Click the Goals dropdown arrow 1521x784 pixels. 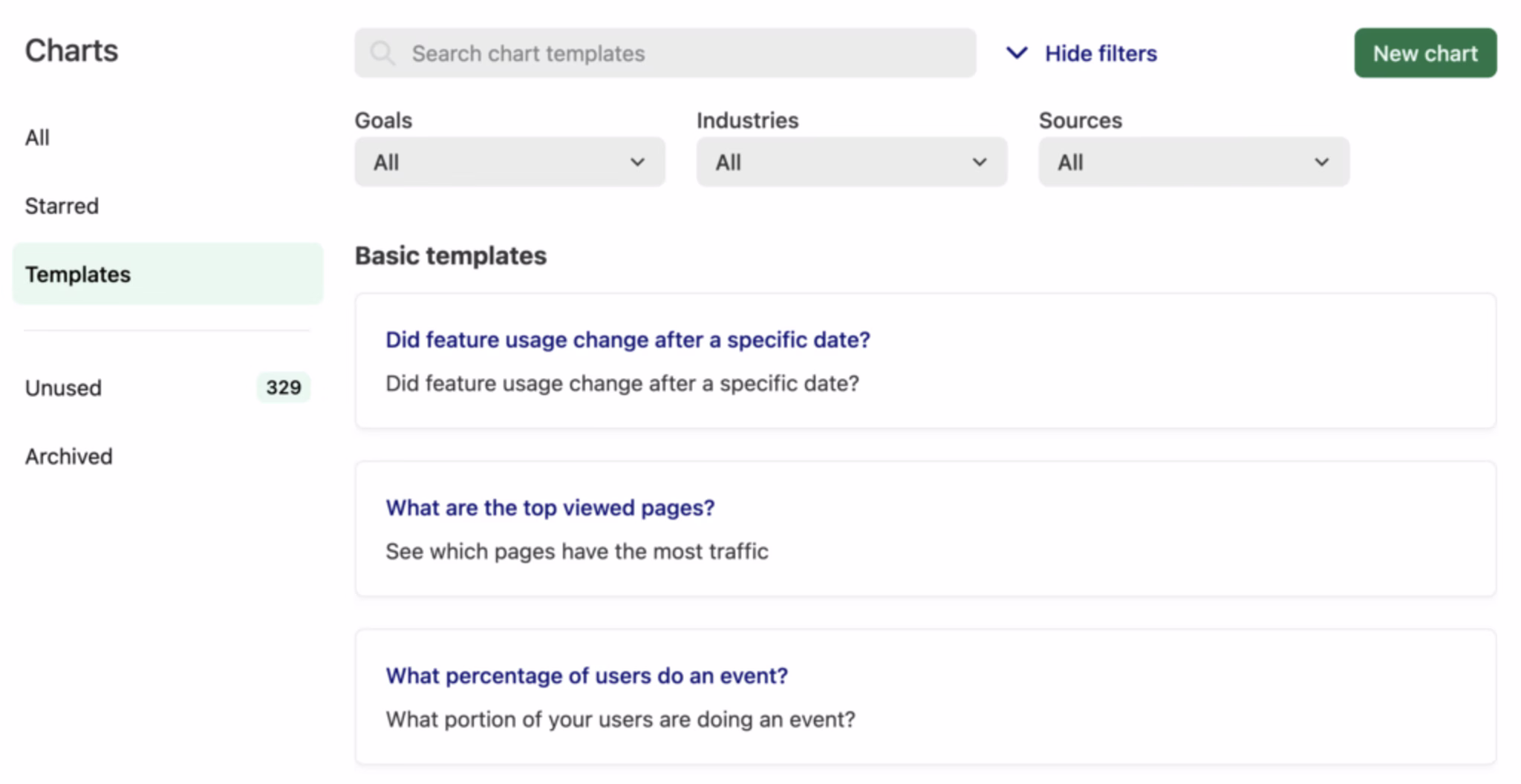pyautogui.click(x=637, y=162)
